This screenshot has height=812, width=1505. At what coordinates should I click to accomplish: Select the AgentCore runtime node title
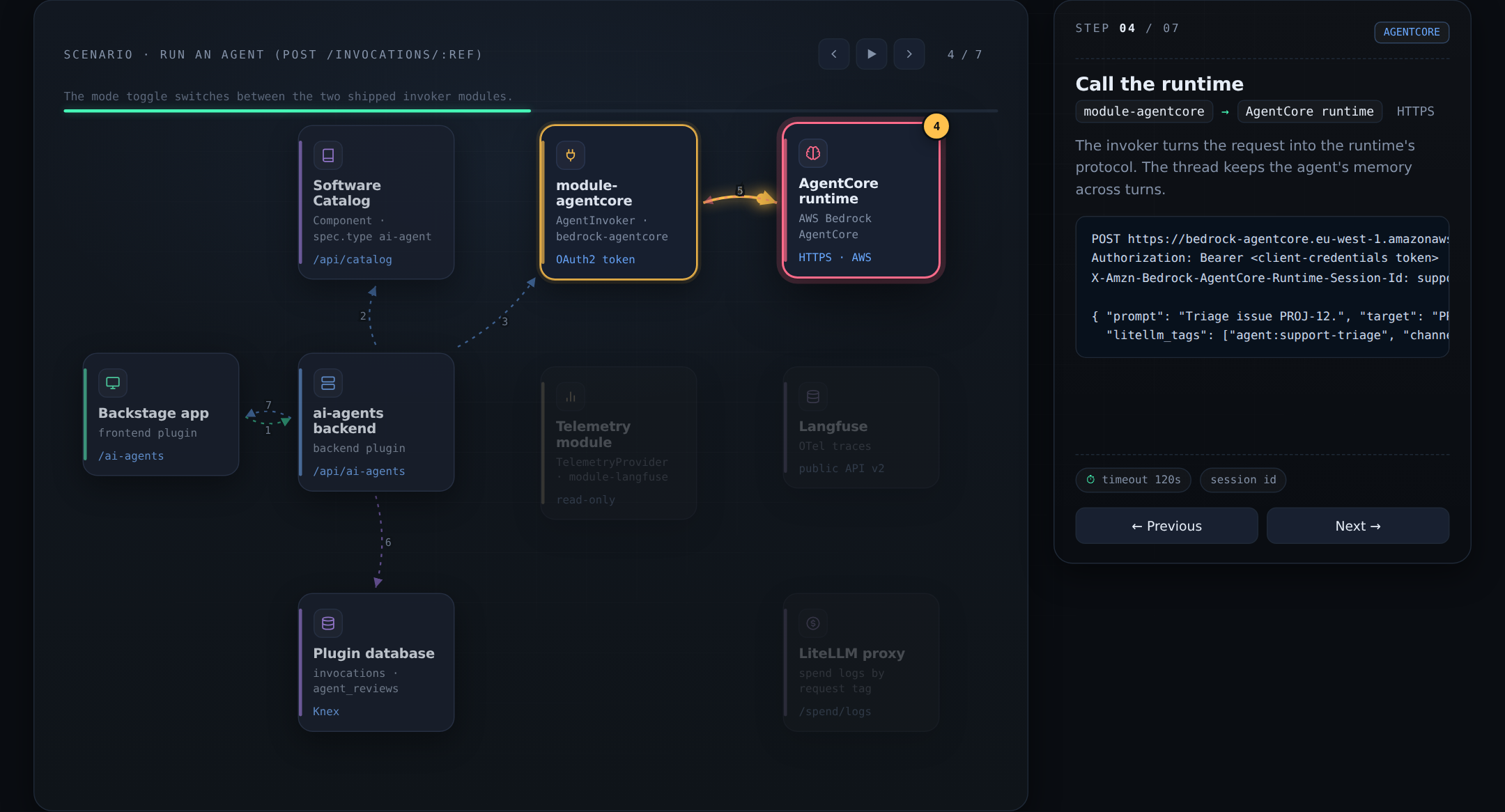coord(838,191)
